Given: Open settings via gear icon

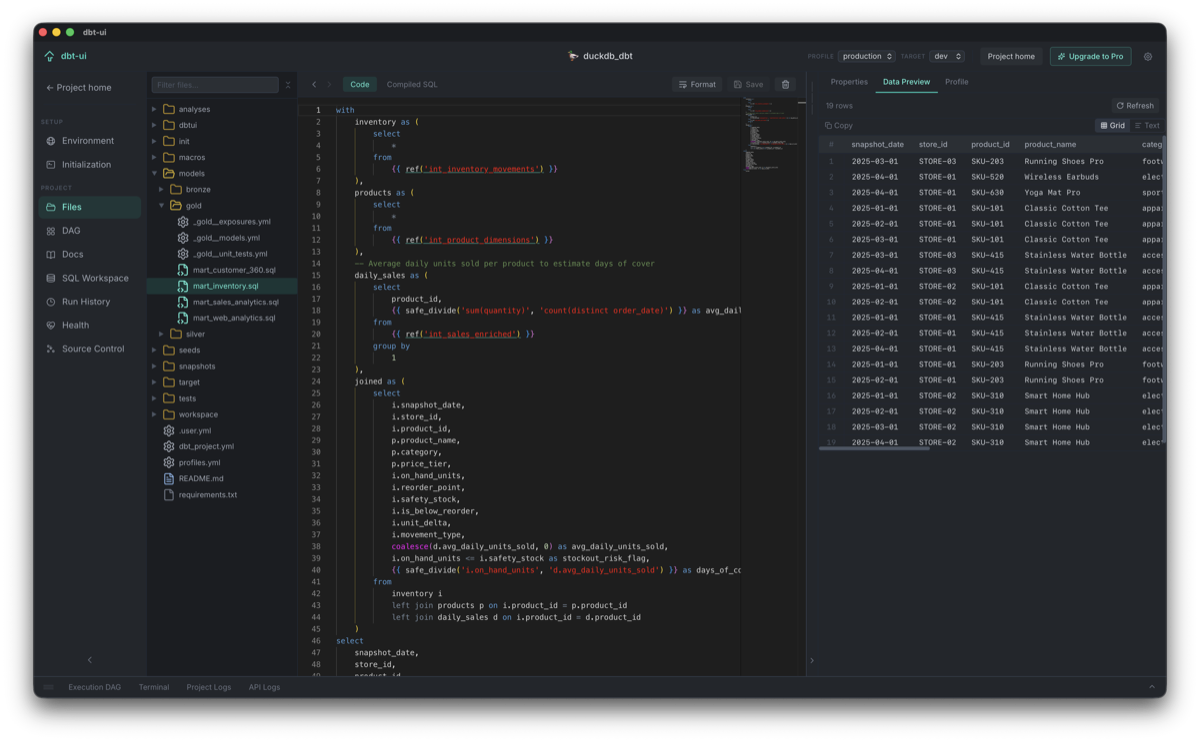Looking at the screenshot, I should coord(1148,57).
